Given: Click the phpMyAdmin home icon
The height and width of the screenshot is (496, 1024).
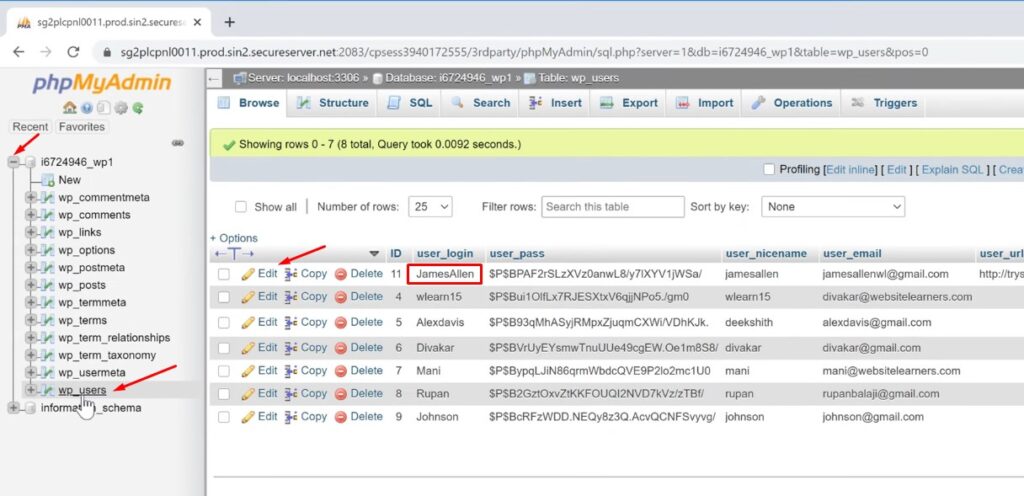Looking at the screenshot, I should pos(70,108).
